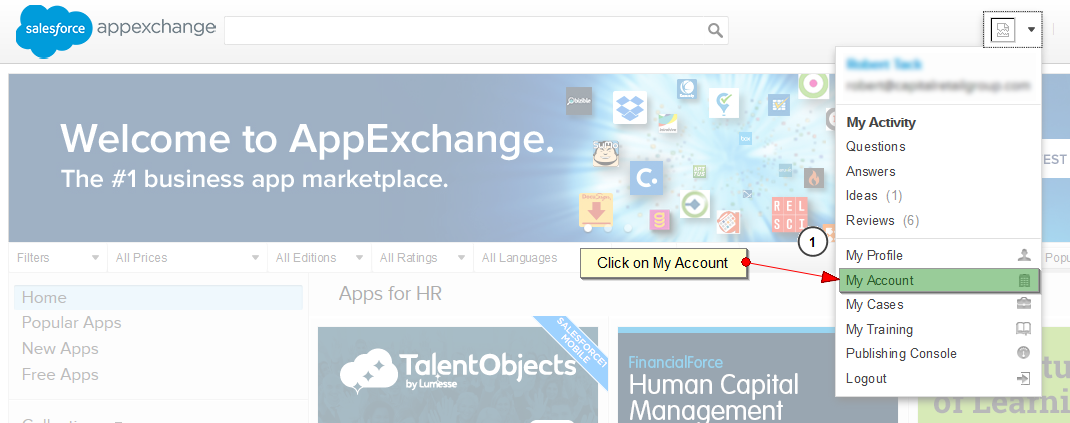Open the TalentObjects app tile
Image resolution: width=1070 pixels, height=423 pixels.
[x=458, y=375]
